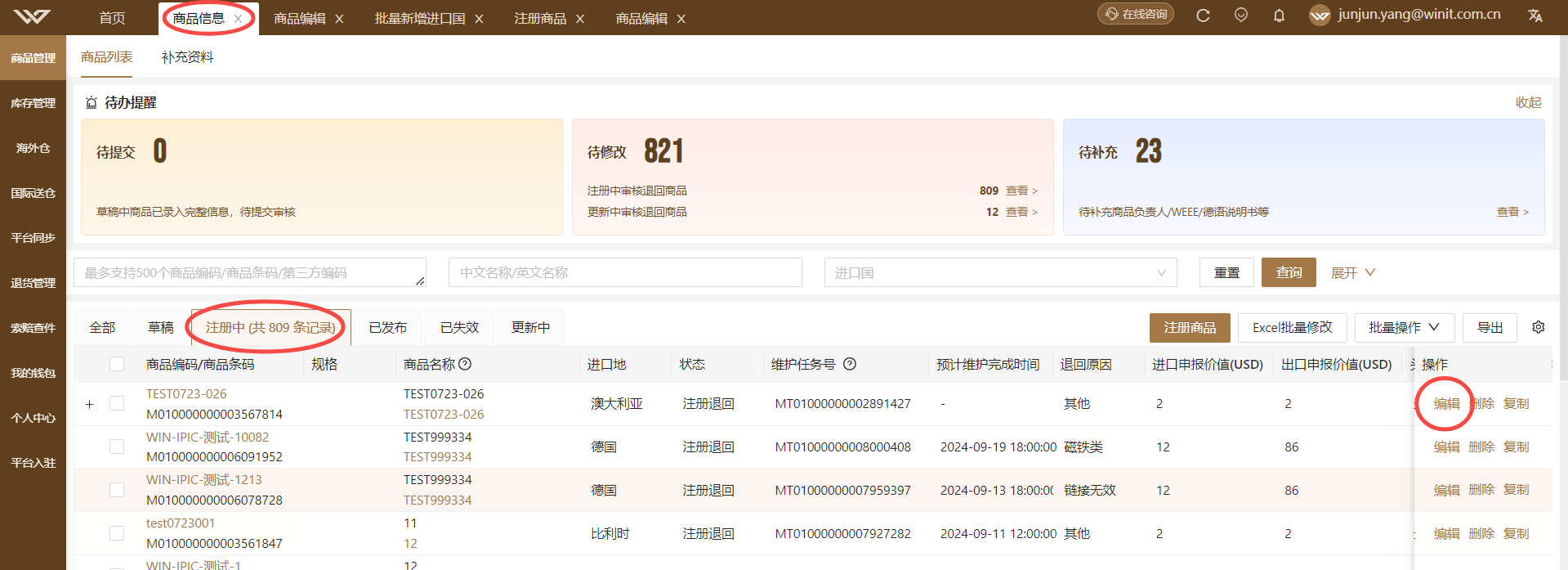Image resolution: width=1568 pixels, height=570 pixels.
Task: Open 平台同步 in the sidebar
Action: pyautogui.click(x=33, y=238)
